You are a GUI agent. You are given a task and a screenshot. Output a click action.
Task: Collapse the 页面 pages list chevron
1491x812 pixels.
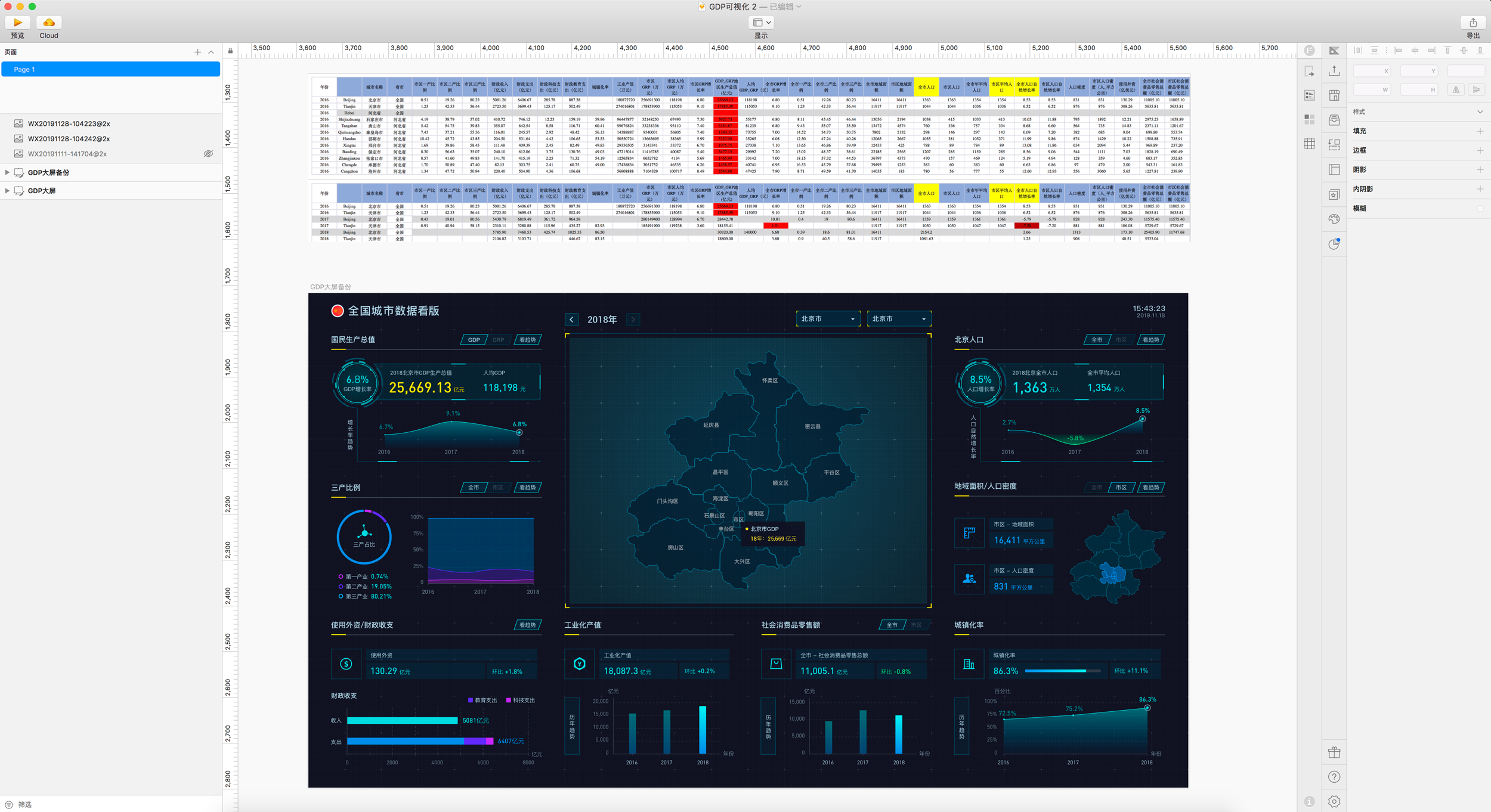(x=211, y=52)
